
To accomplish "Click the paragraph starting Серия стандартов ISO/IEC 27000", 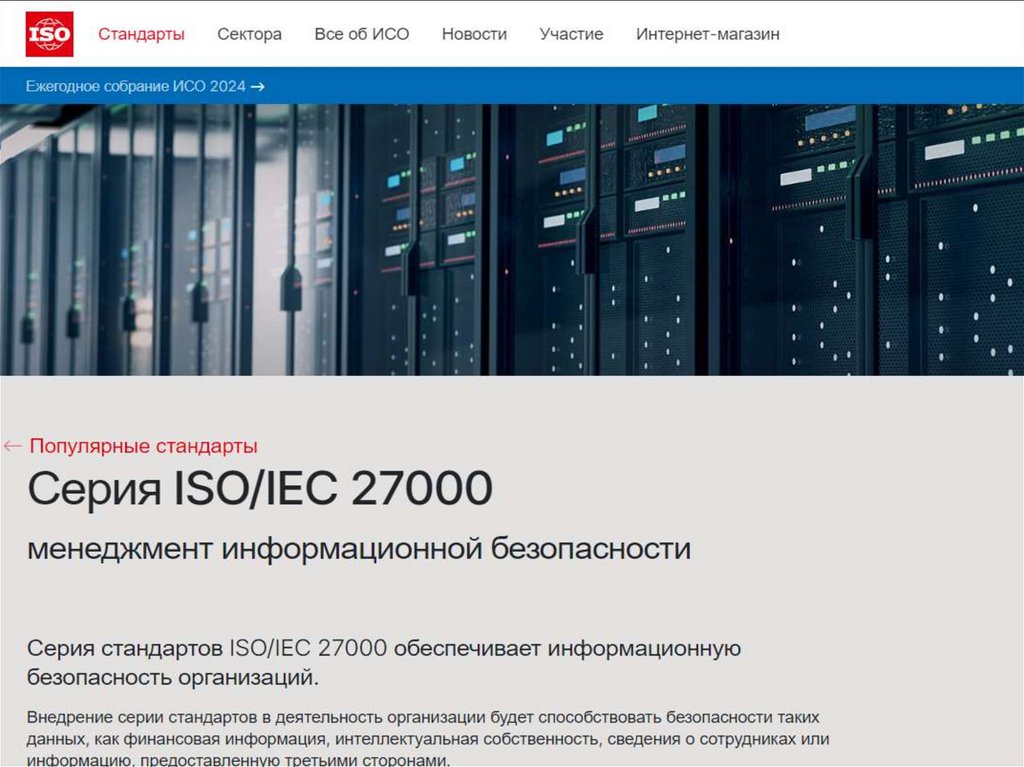I will [384, 662].
